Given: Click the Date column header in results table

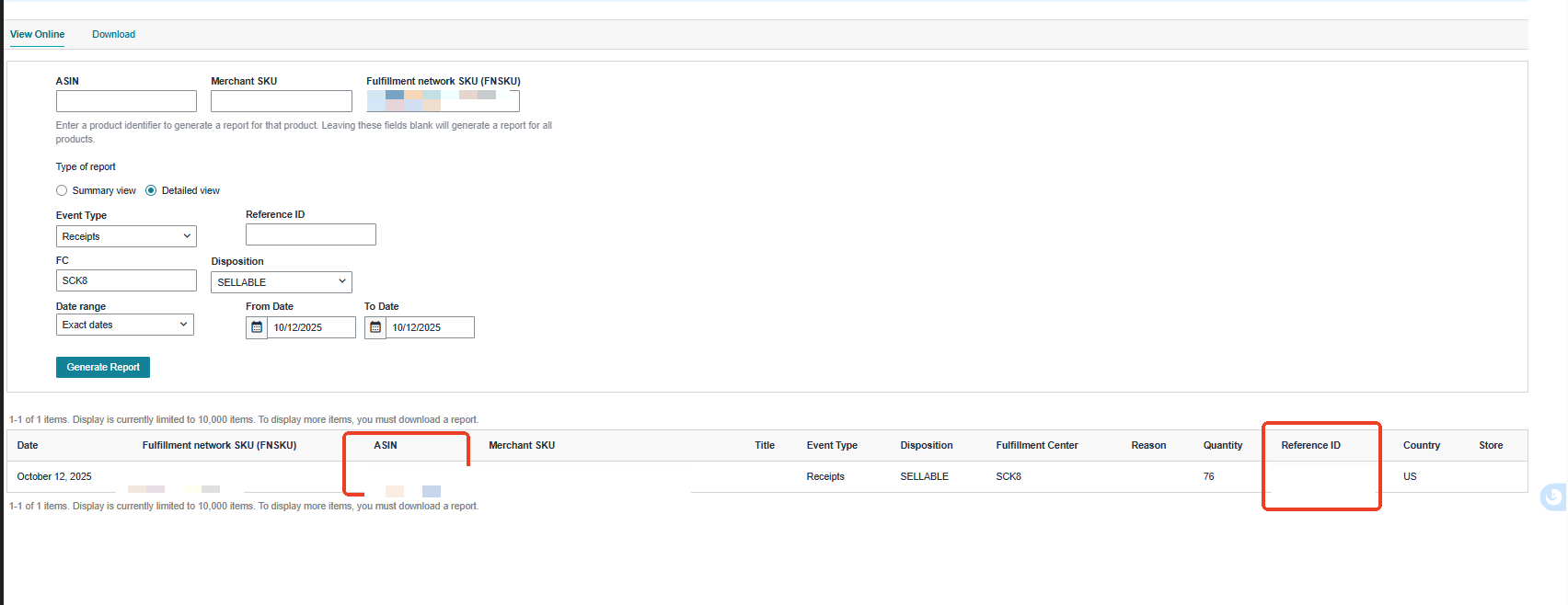Looking at the screenshot, I should tap(28, 445).
